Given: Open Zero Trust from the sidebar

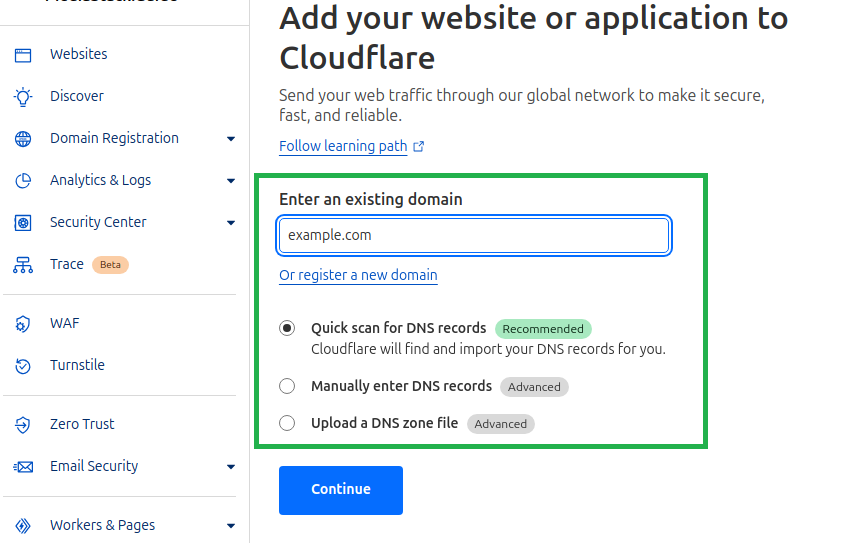Looking at the screenshot, I should point(82,424).
